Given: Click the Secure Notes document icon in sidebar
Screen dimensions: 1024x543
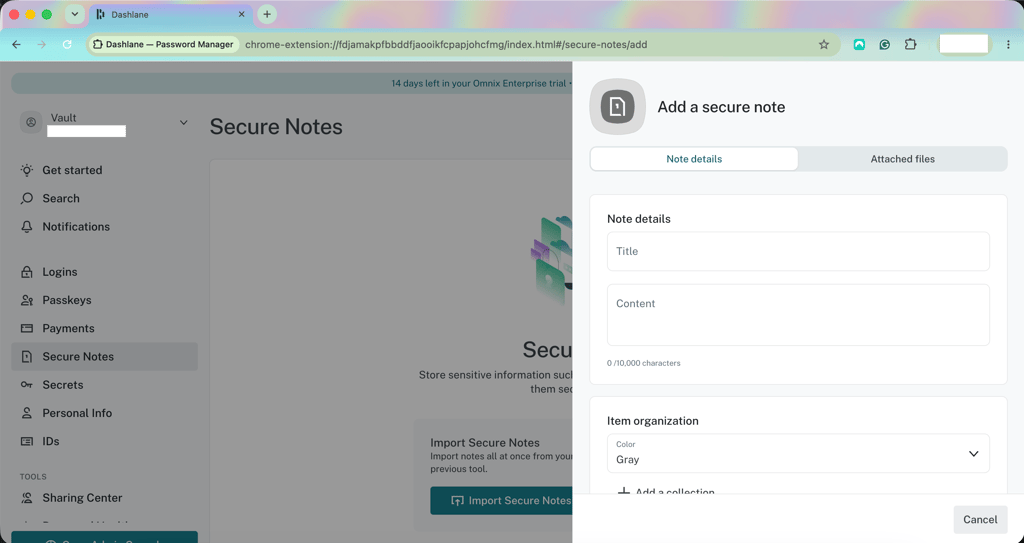Looking at the screenshot, I should coord(27,357).
